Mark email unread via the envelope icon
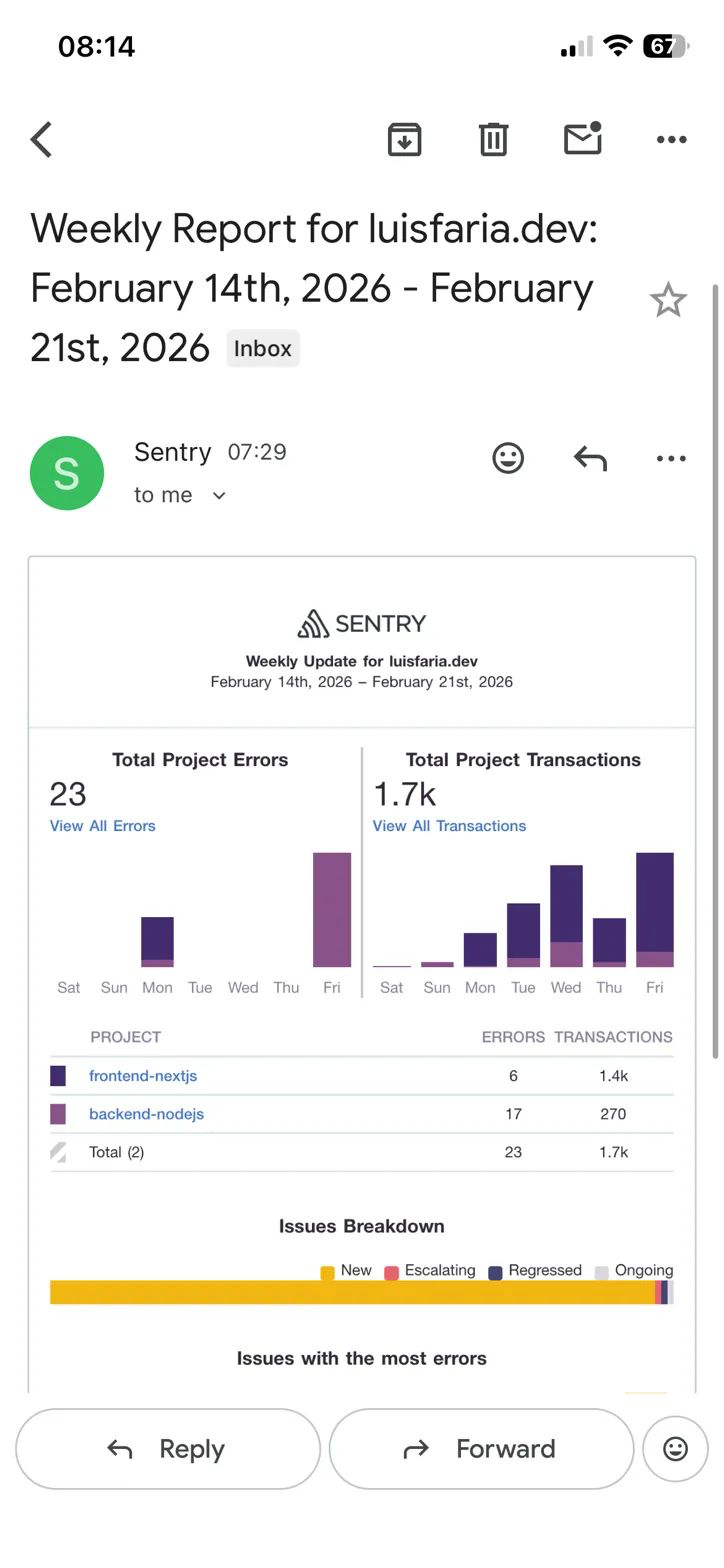This screenshot has width=724, height=1568. coord(582,139)
